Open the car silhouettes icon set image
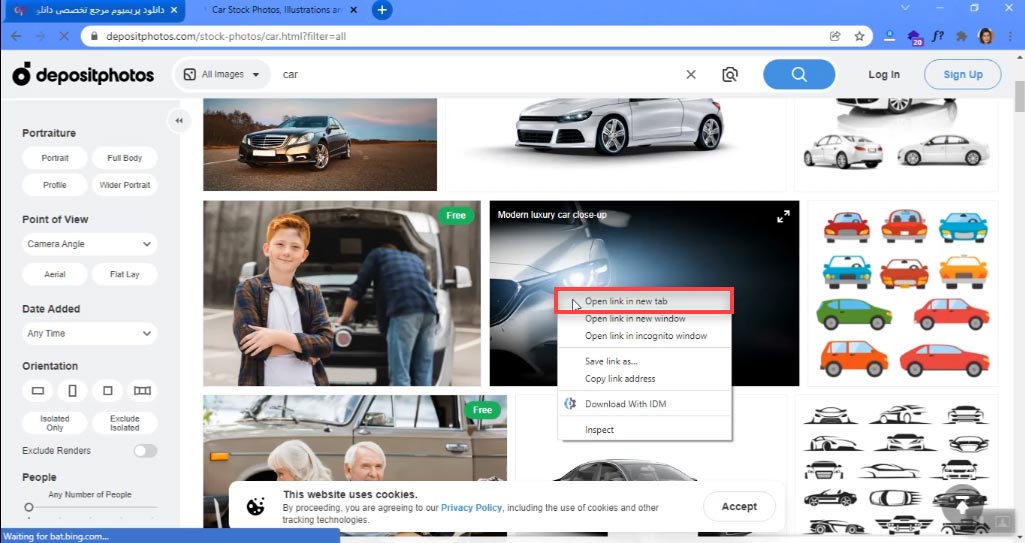Screen dimensions: 1025x543 click(896, 465)
